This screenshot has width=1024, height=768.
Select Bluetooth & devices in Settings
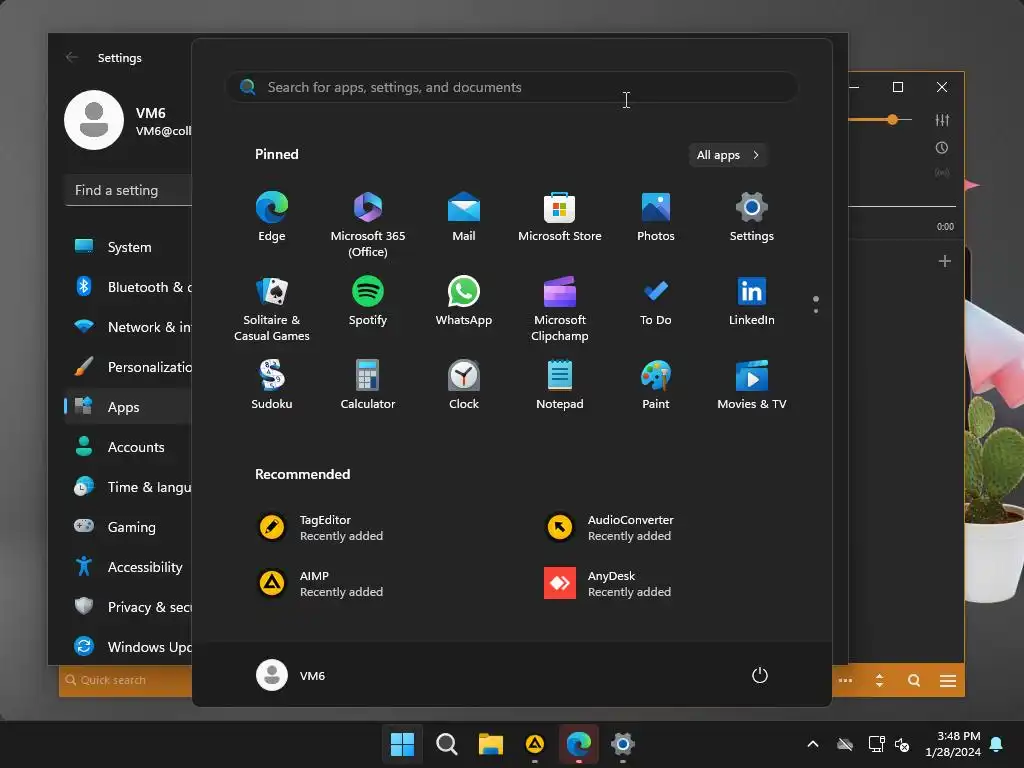pyautogui.click(x=129, y=287)
